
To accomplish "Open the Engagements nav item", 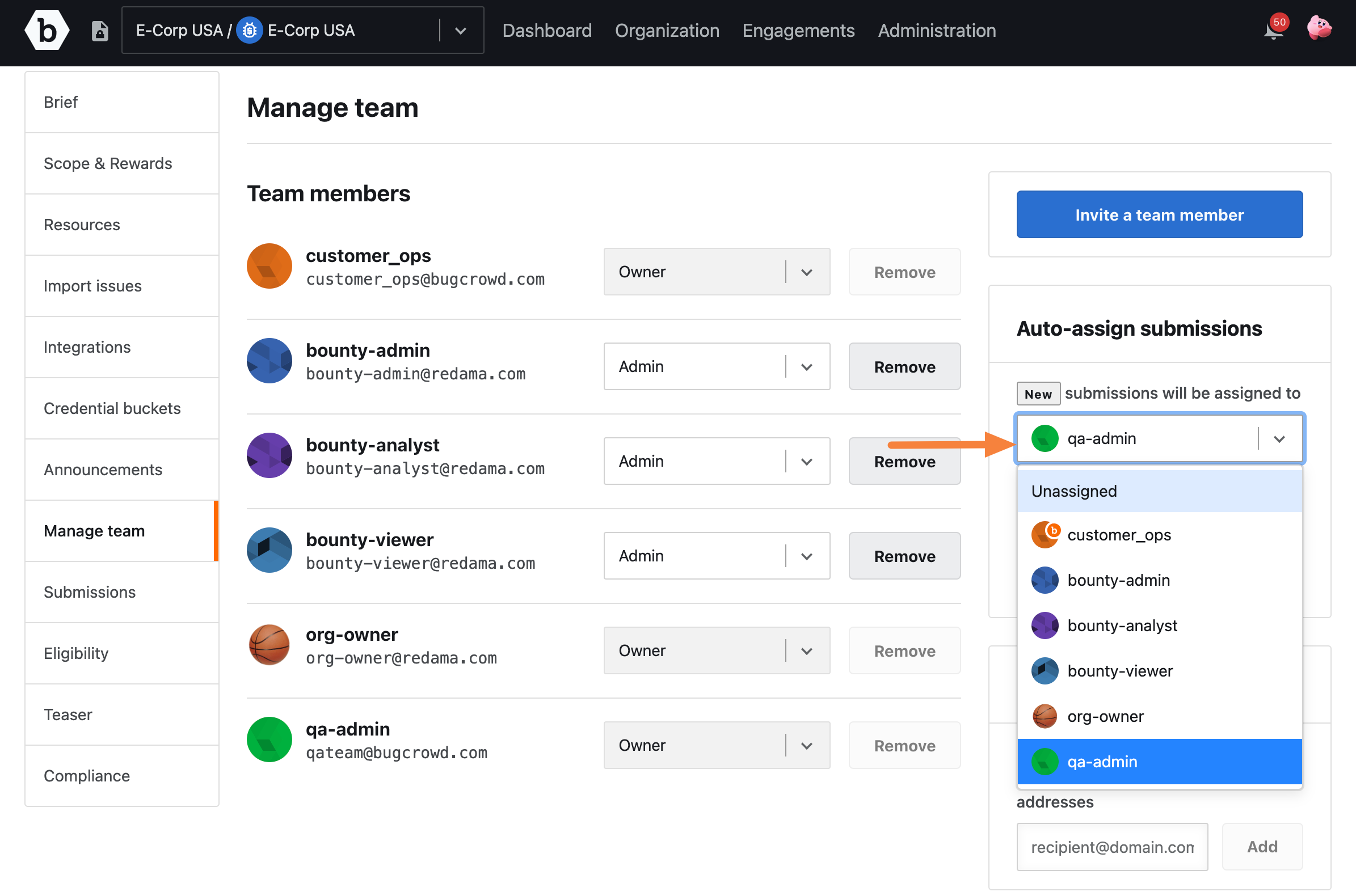I will (799, 30).
